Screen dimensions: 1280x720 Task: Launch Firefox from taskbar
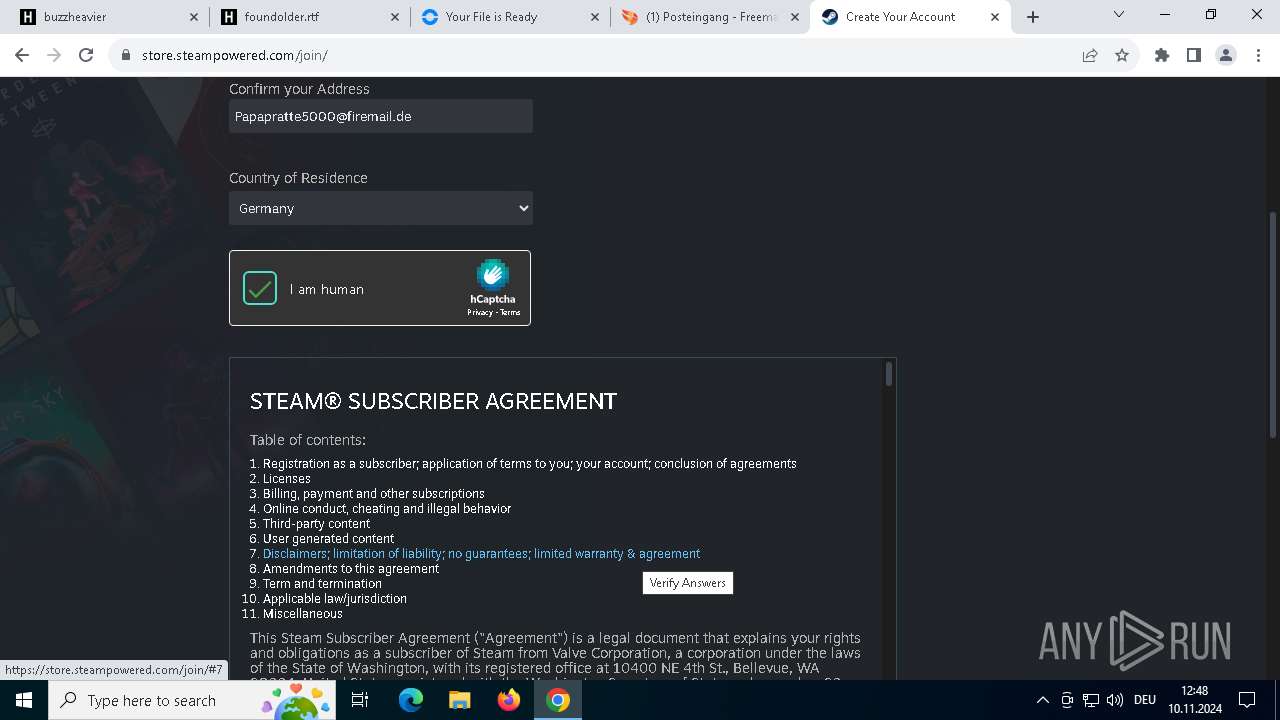(508, 700)
